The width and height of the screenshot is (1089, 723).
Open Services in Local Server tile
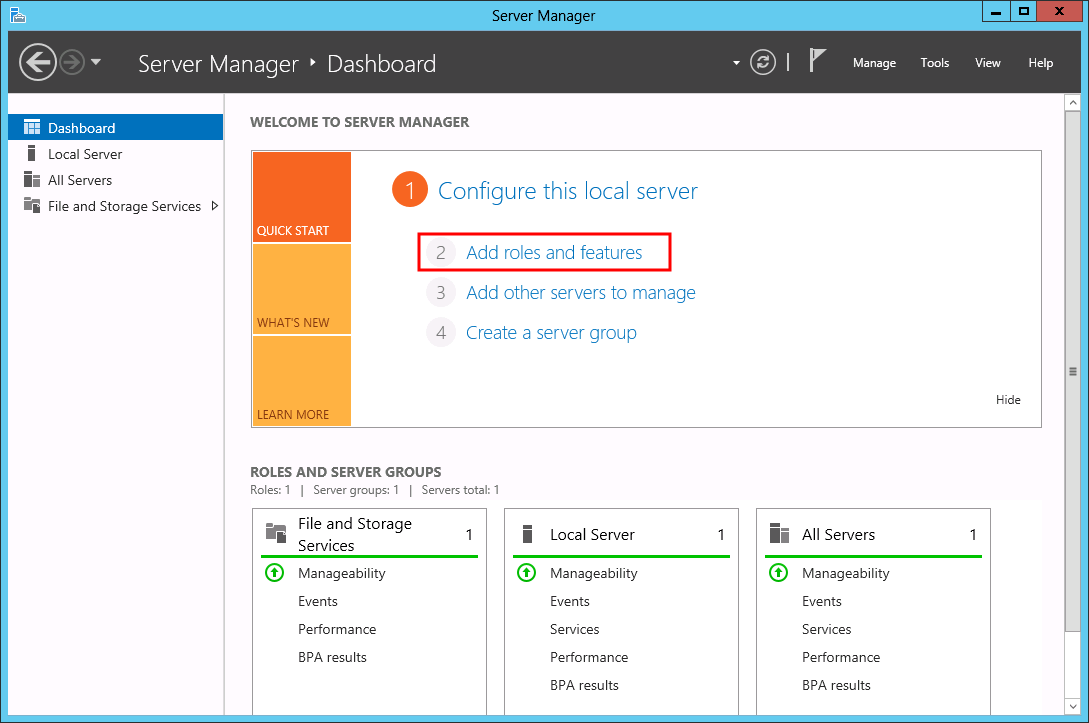coord(574,629)
